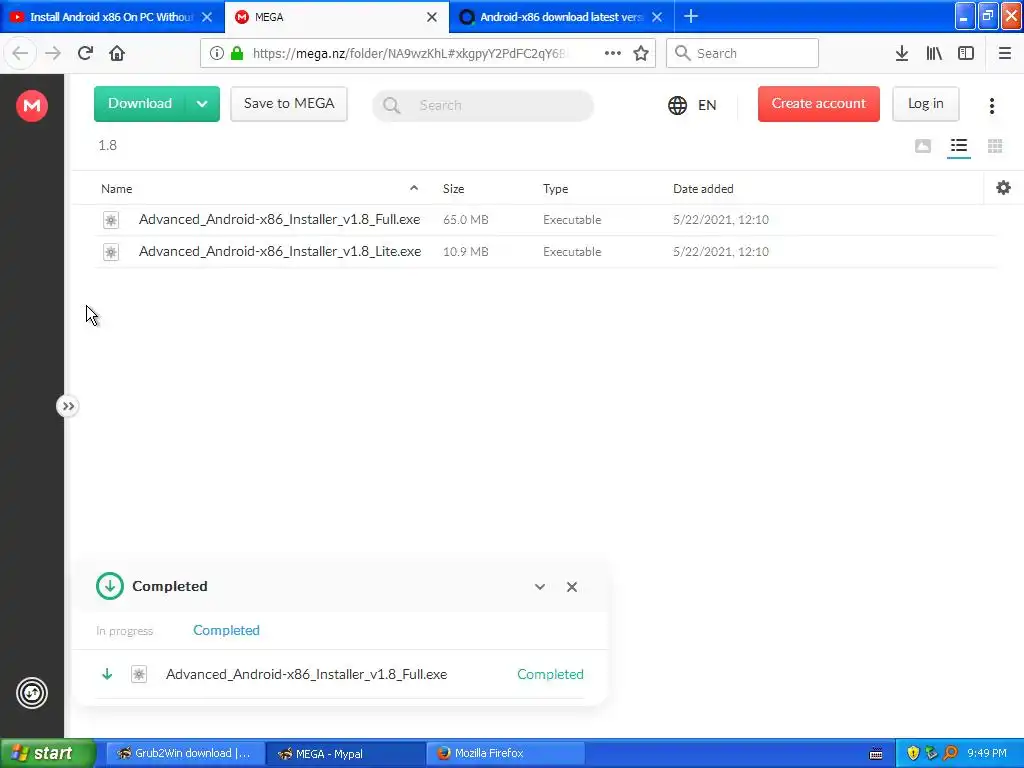Click the file icon of Lite.exe row
Viewport: 1024px width, 768px height.
[x=111, y=252]
